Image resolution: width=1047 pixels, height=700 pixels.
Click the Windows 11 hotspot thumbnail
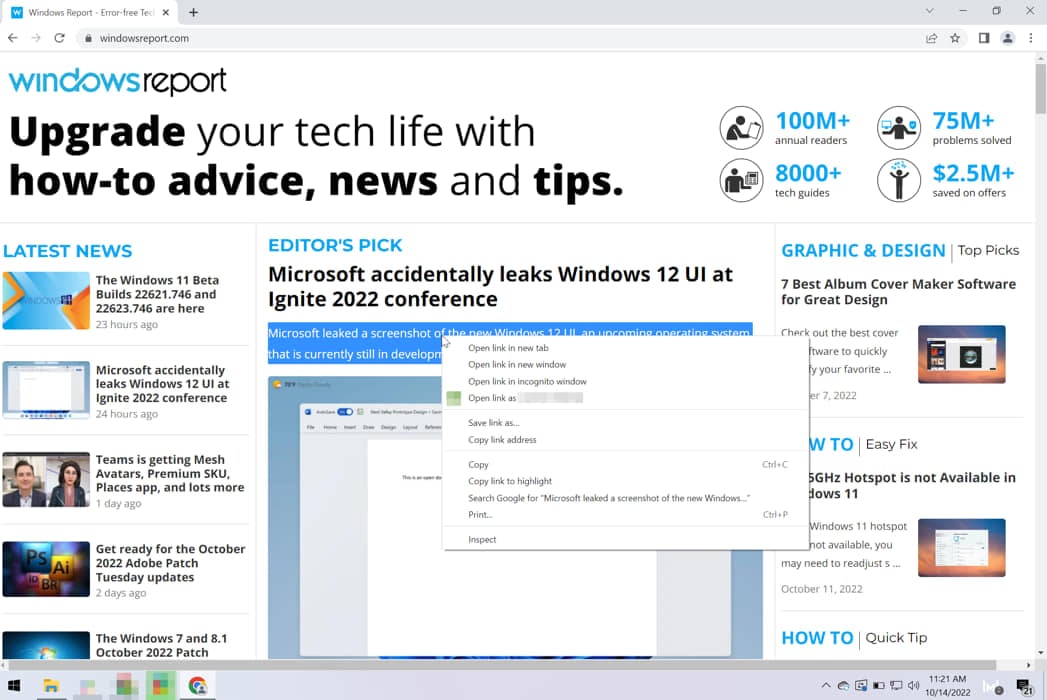click(962, 548)
